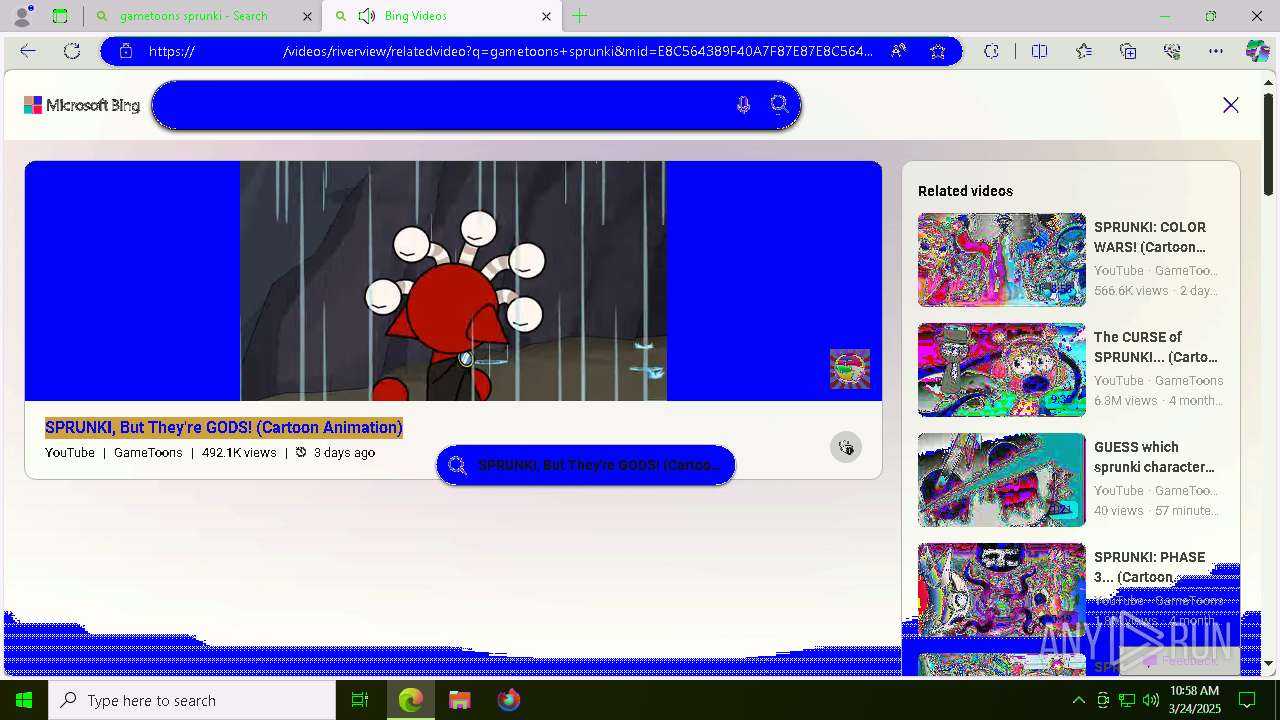
Task: Close the Bing Videos tab
Action: click(x=546, y=16)
